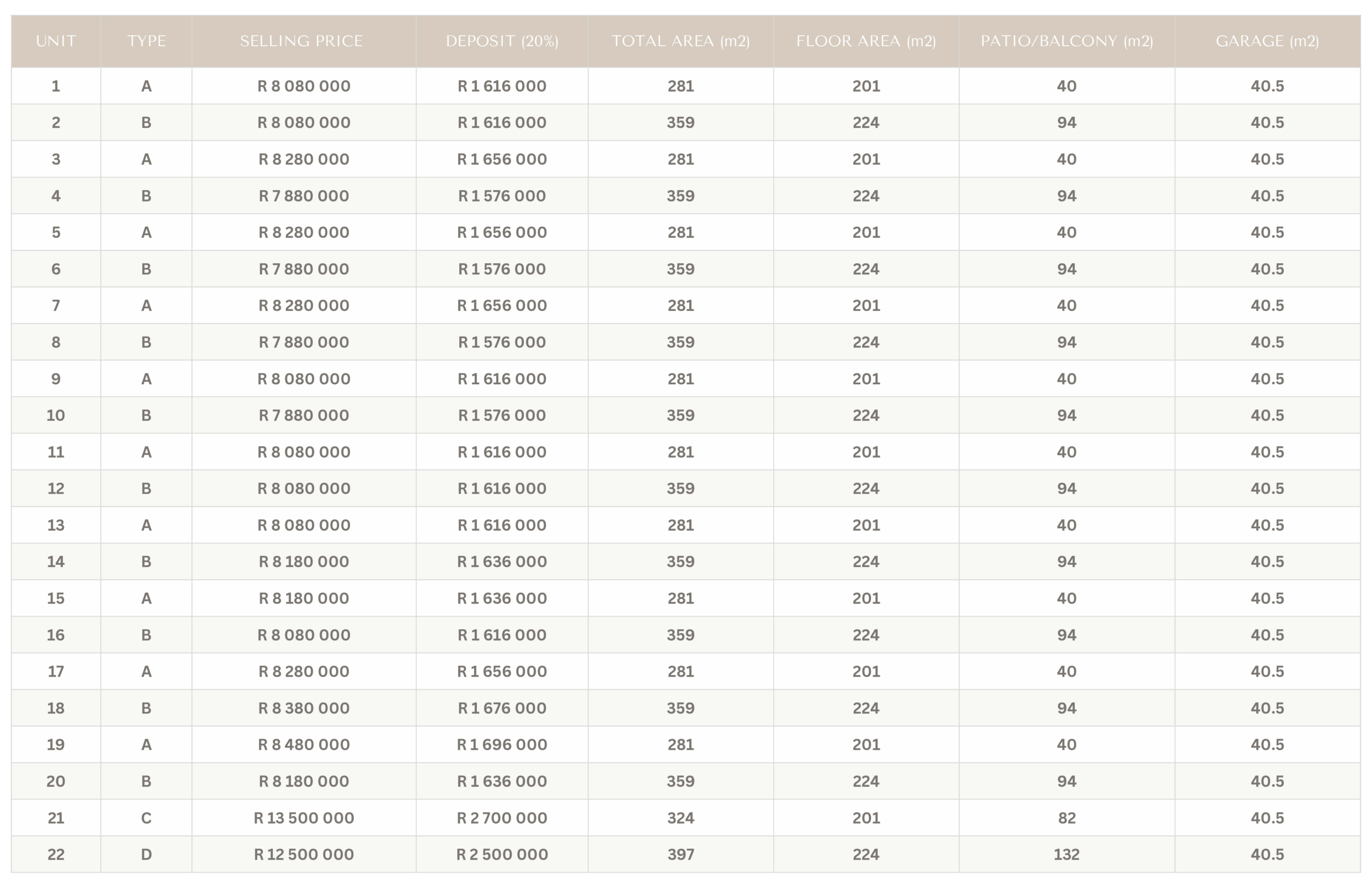
Task: Click type C cell in row 21
Action: [x=146, y=818]
